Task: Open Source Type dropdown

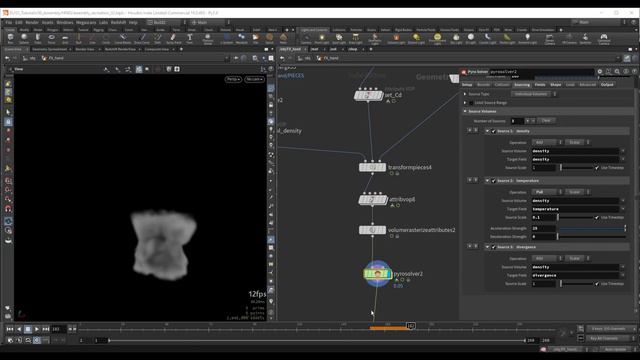Action: pos(534,94)
